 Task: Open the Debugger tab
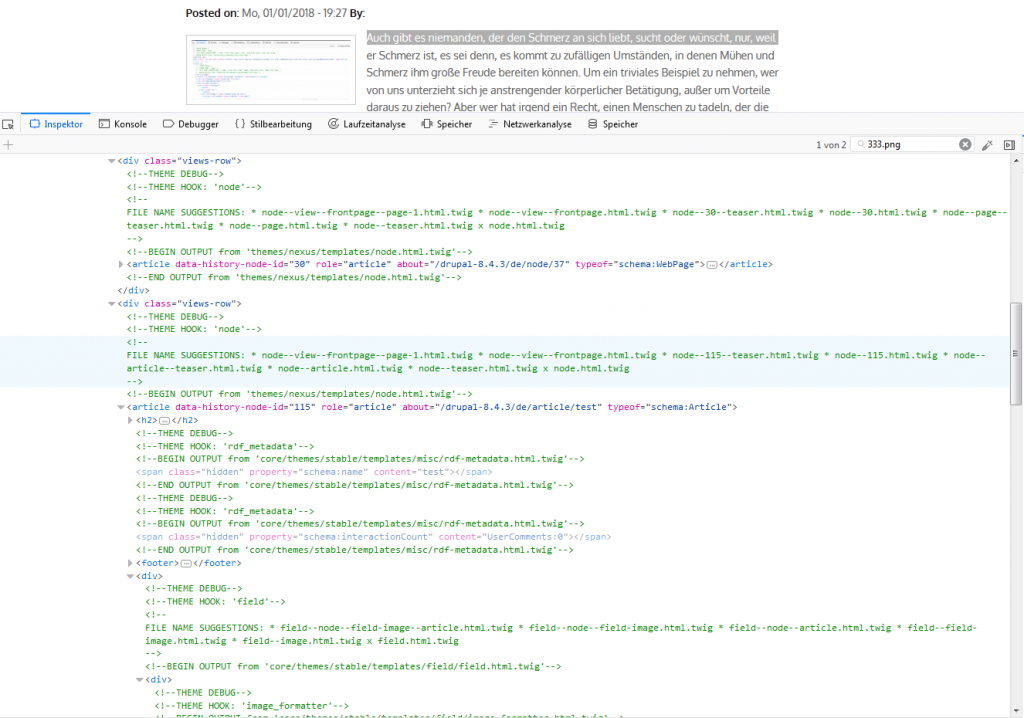(190, 124)
